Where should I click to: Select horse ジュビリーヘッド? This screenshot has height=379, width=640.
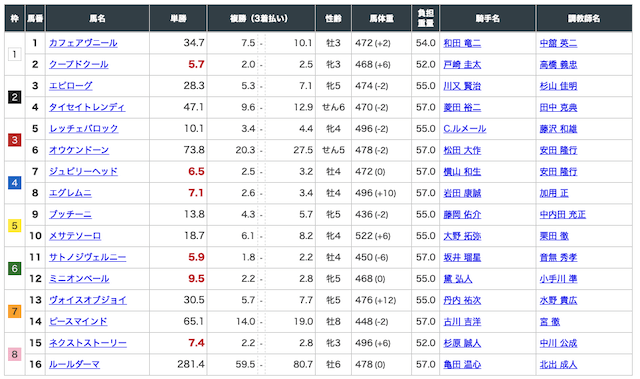pos(83,171)
